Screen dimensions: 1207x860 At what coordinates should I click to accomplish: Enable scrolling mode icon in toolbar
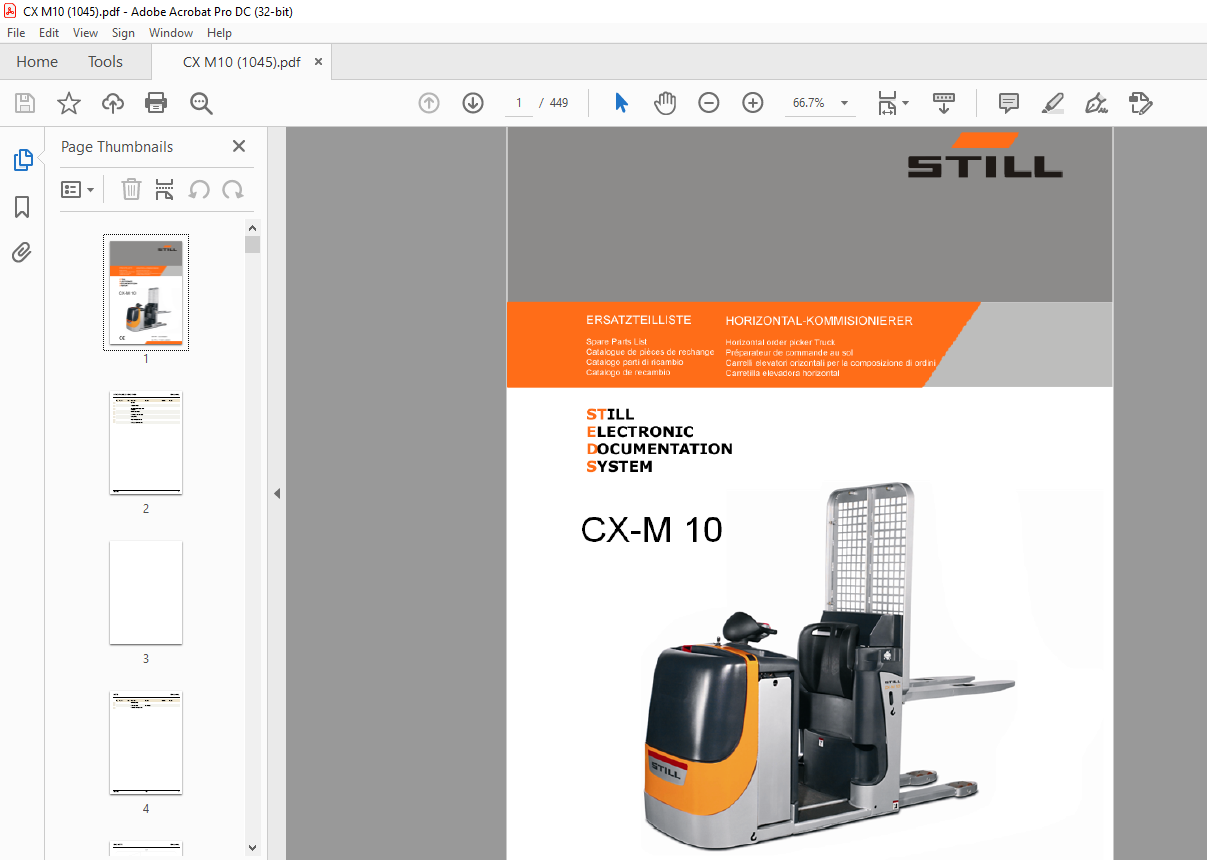944,103
